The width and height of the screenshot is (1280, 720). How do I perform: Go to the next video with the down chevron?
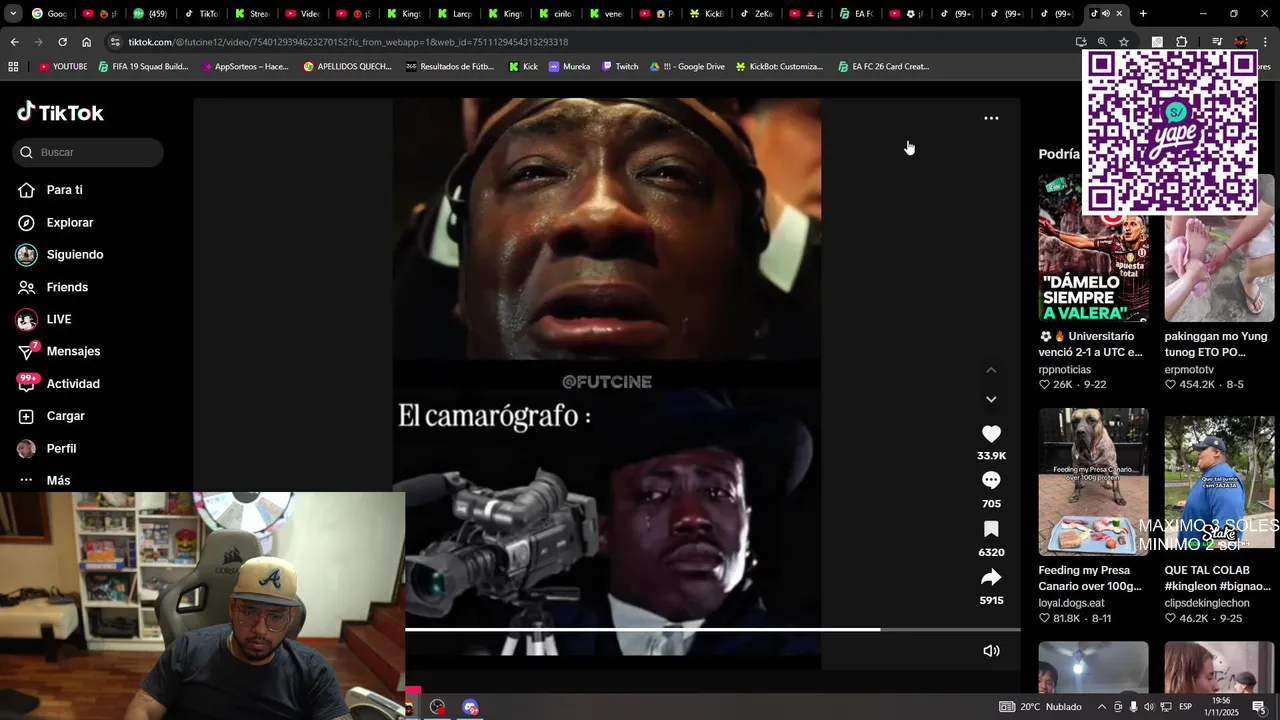[991, 399]
